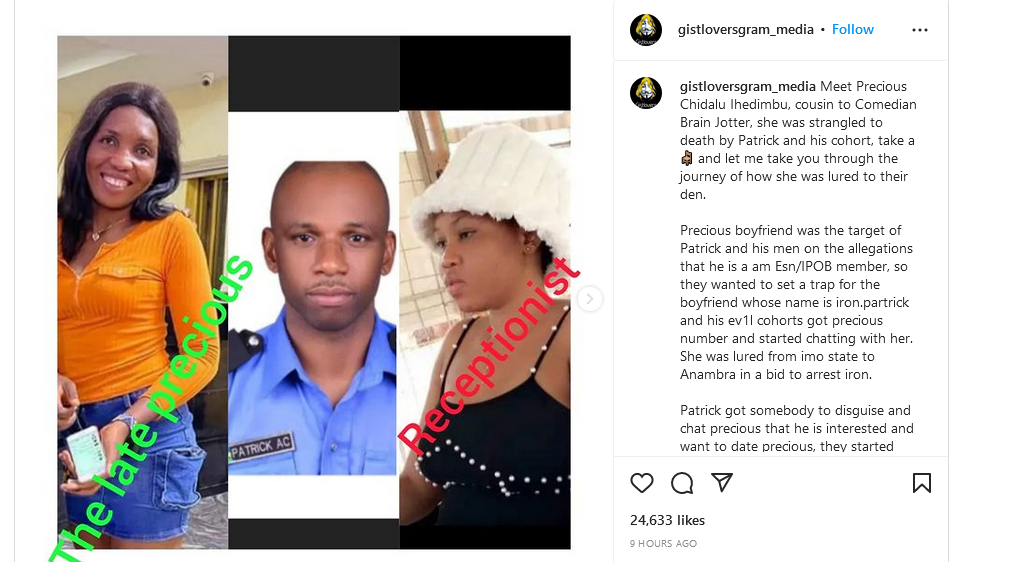
Task: Click the caption's profile avatar
Action: pos(646,93)
